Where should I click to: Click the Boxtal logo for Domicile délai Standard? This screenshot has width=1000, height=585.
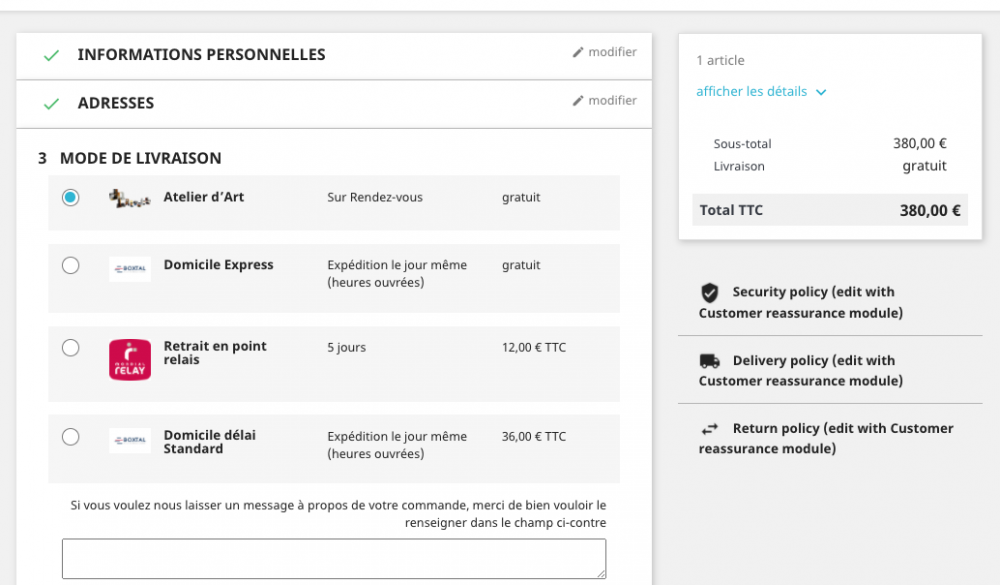point(130,440)
